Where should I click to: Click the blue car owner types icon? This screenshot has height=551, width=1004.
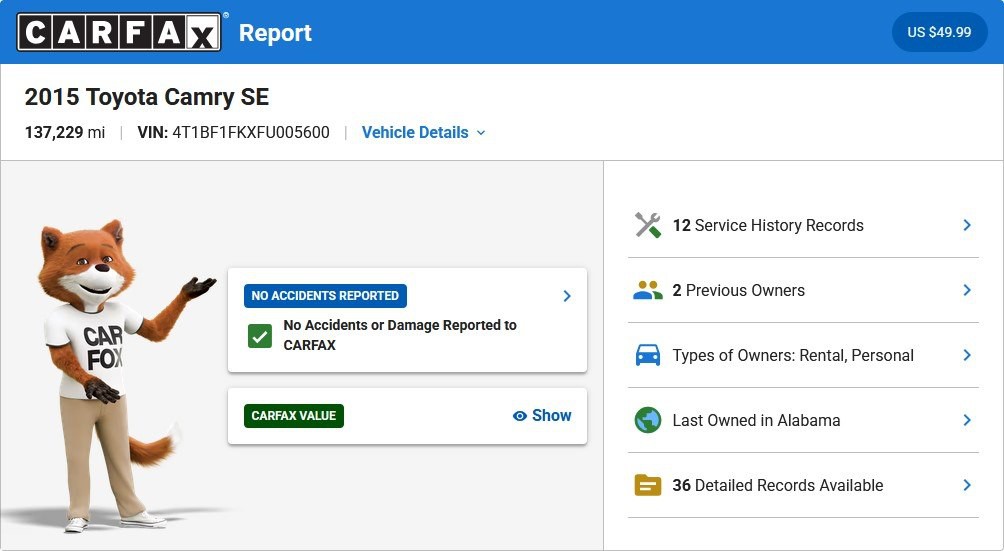pos(647,355)
